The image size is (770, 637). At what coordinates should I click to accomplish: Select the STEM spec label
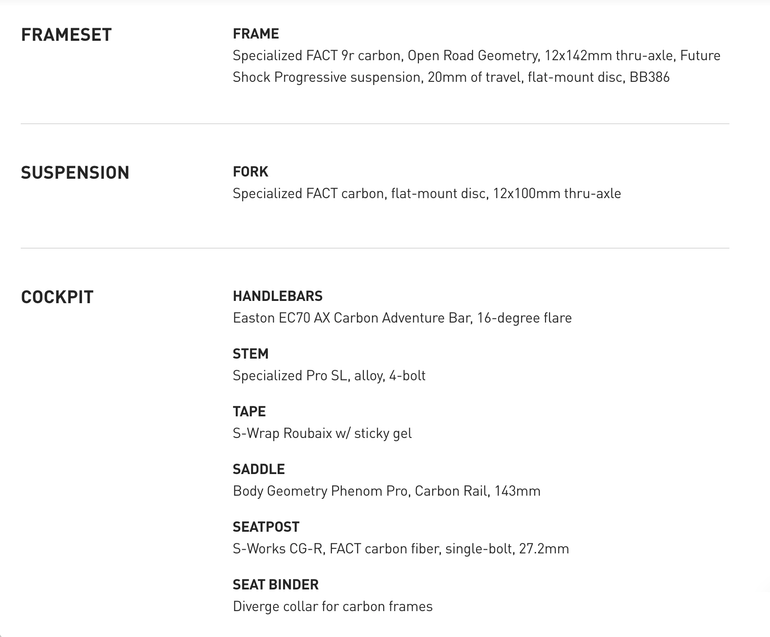click(250, 354)
